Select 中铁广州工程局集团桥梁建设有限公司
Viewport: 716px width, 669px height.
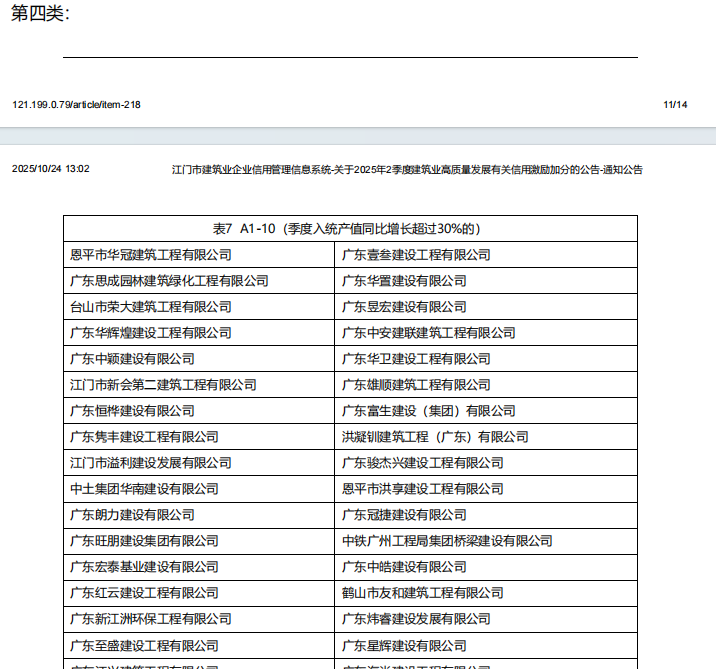(447, 541)
